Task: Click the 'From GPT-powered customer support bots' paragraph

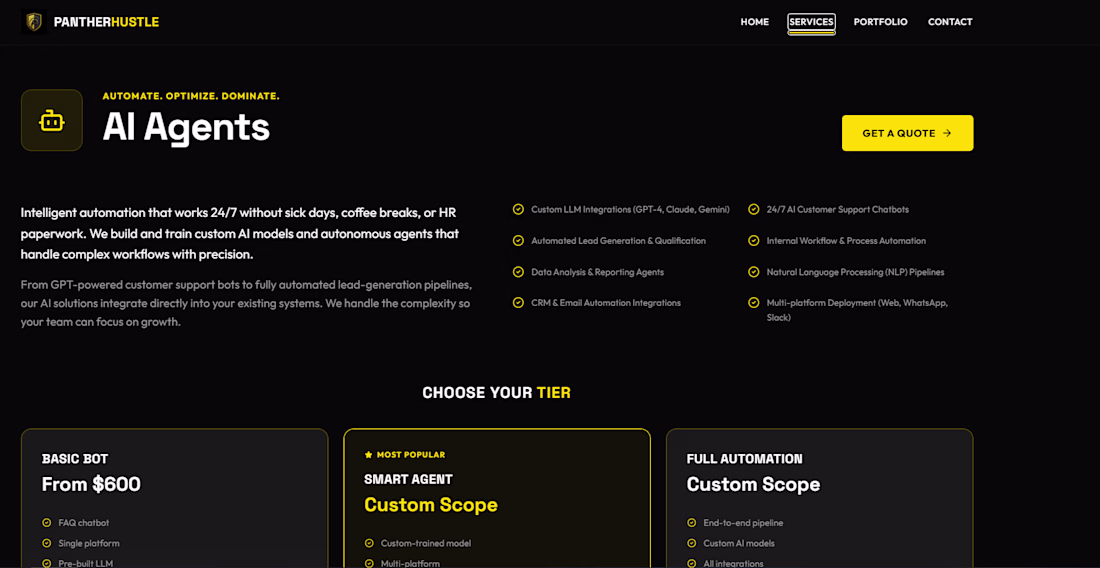Action: [x=246, y=304]
